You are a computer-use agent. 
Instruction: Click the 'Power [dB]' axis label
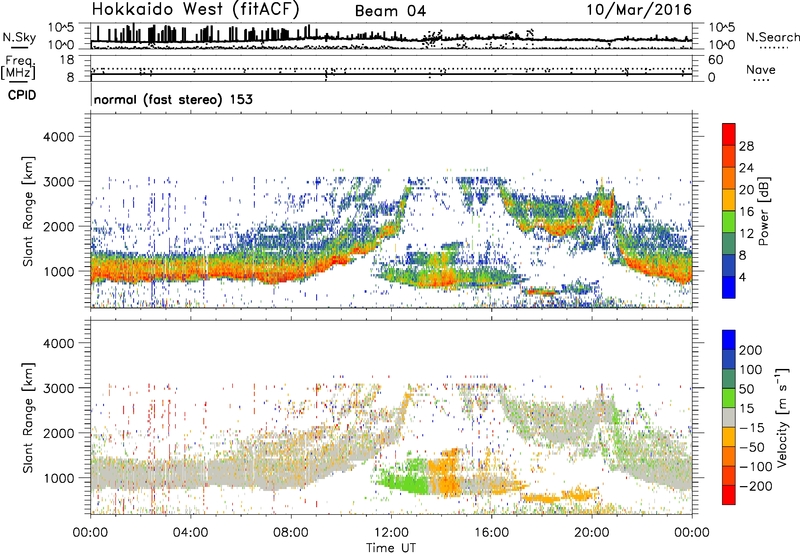pyautogui.click(x=763, y=211)
